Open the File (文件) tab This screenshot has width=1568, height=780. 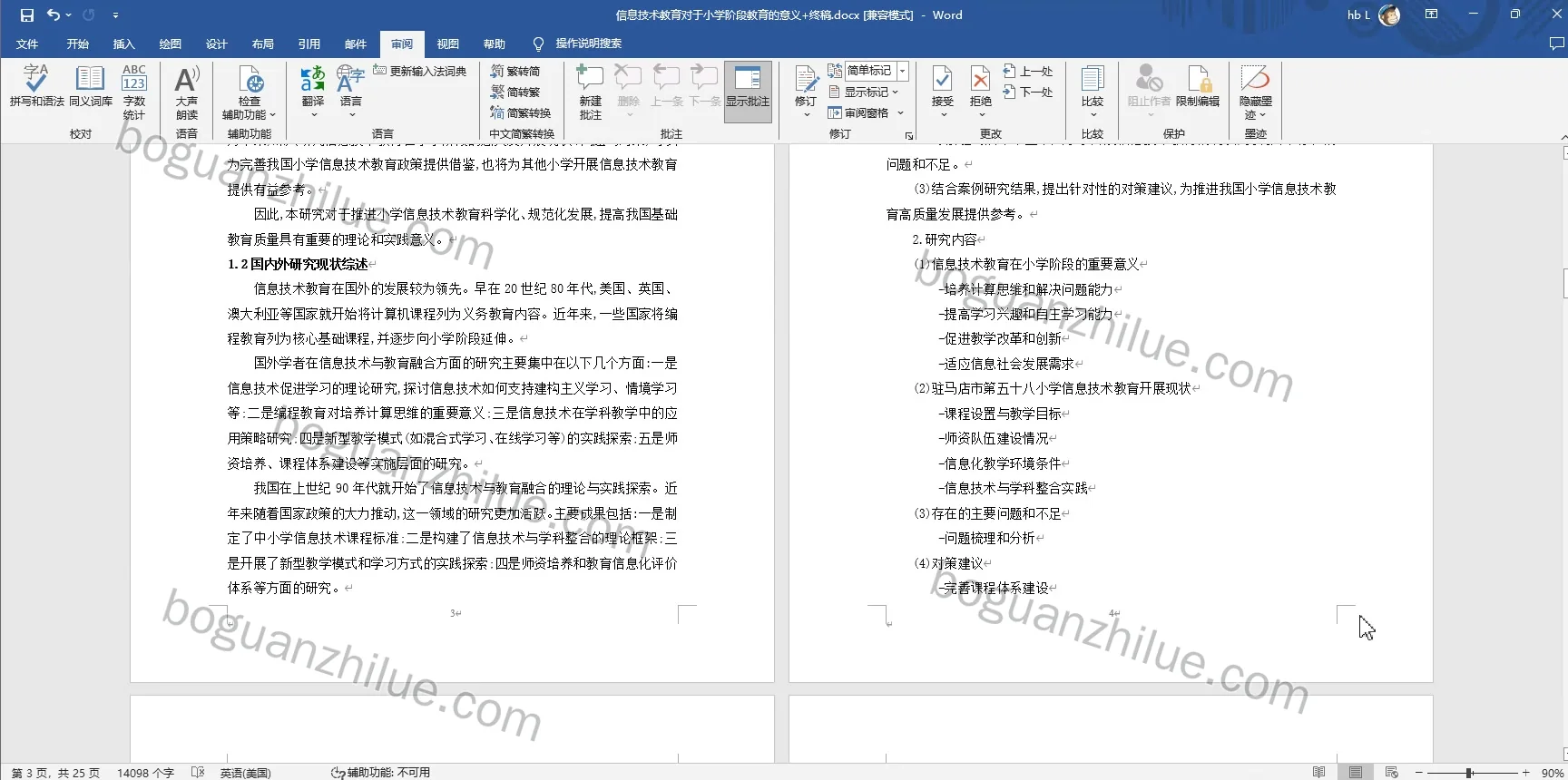coord(27,44)
